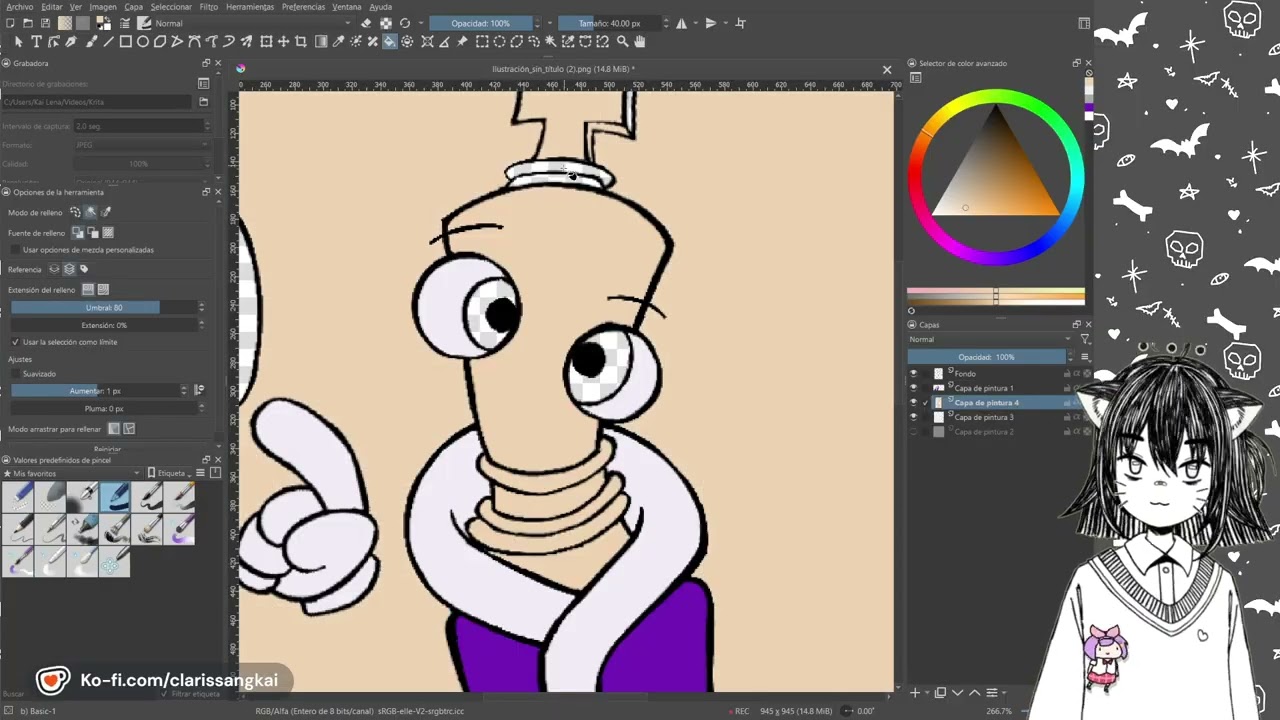Image resolution: width=1280 pixels, height=720 pixels.
Task: Open layer filter funnel dropdown
Action: pyautogui.click(x=1085, y=339)
